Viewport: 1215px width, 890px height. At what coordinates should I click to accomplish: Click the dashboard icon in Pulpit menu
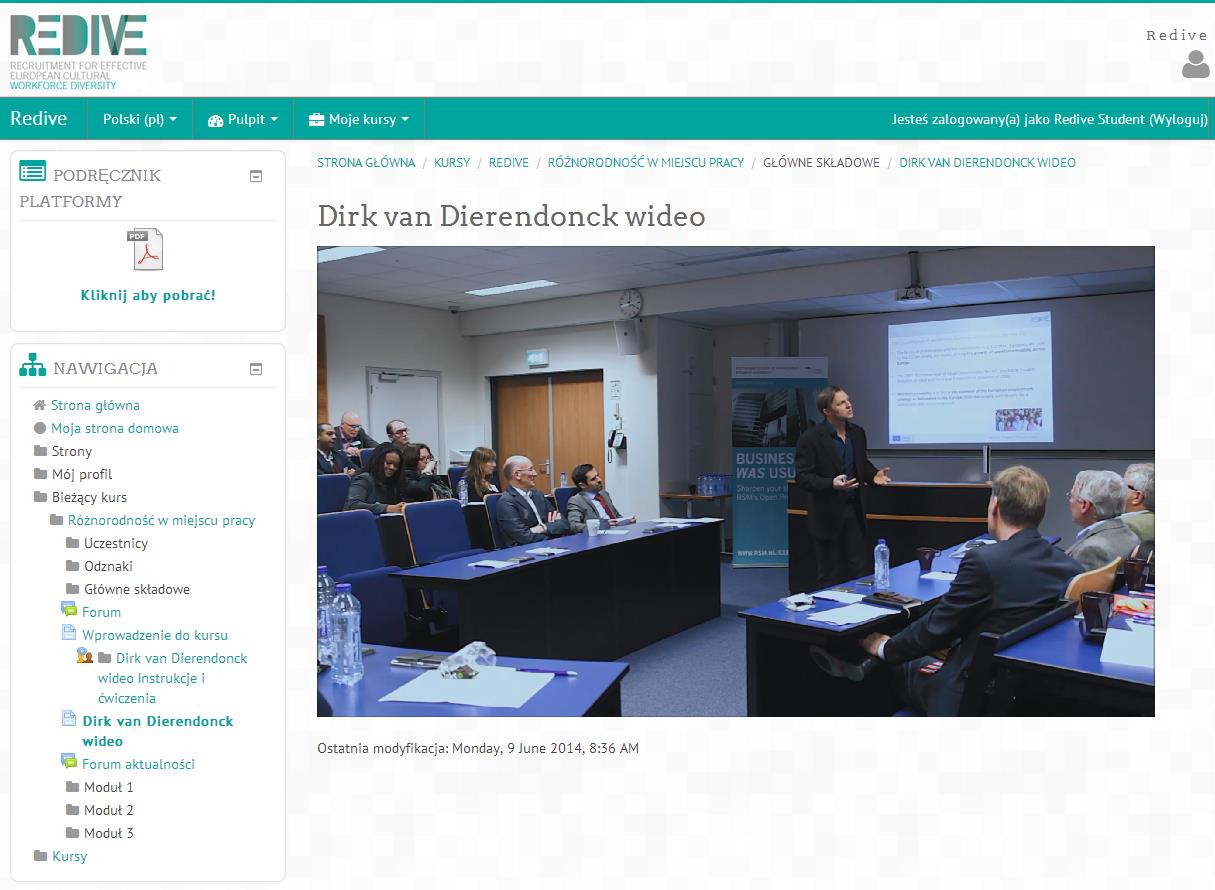215,120
